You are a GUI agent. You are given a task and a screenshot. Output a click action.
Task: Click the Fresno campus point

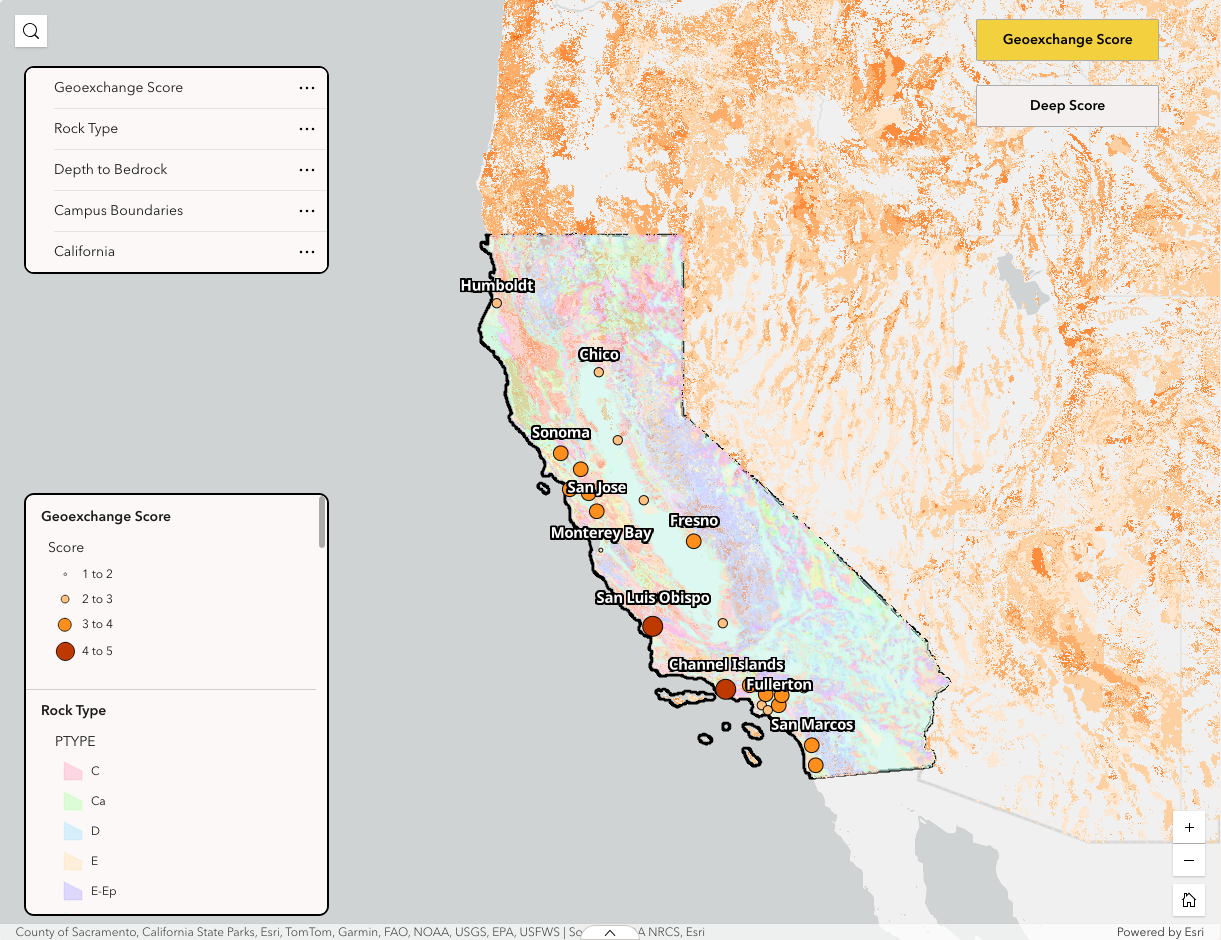pyautogui.click(x=694, y=541)
